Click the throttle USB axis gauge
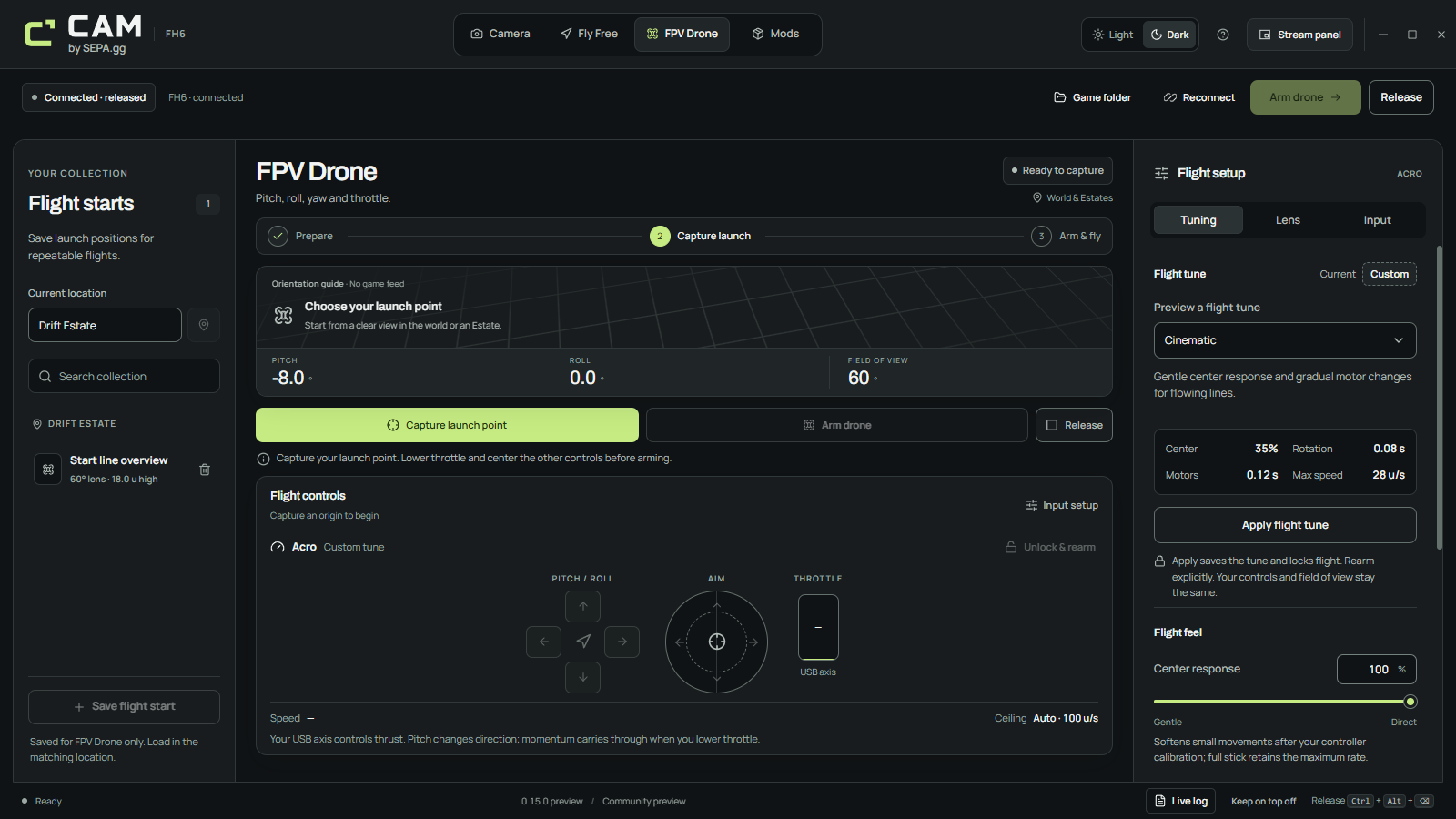 818,627
